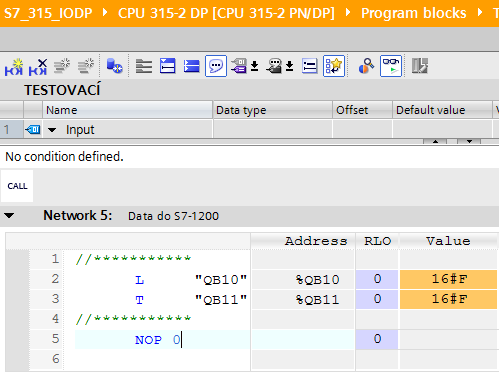Click the absolute/symbolic operands tag icon
The image size is (499, 375).
click(239, 66)
